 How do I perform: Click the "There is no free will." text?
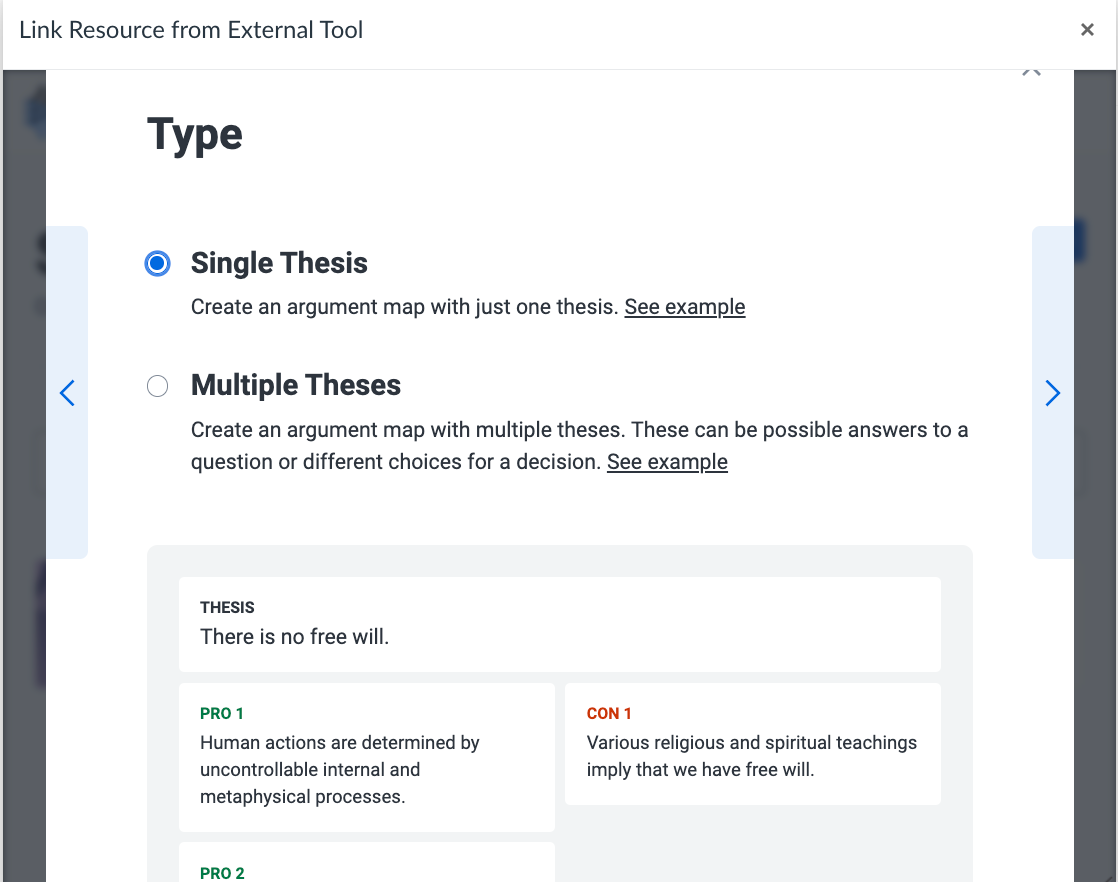click(294, 637)
